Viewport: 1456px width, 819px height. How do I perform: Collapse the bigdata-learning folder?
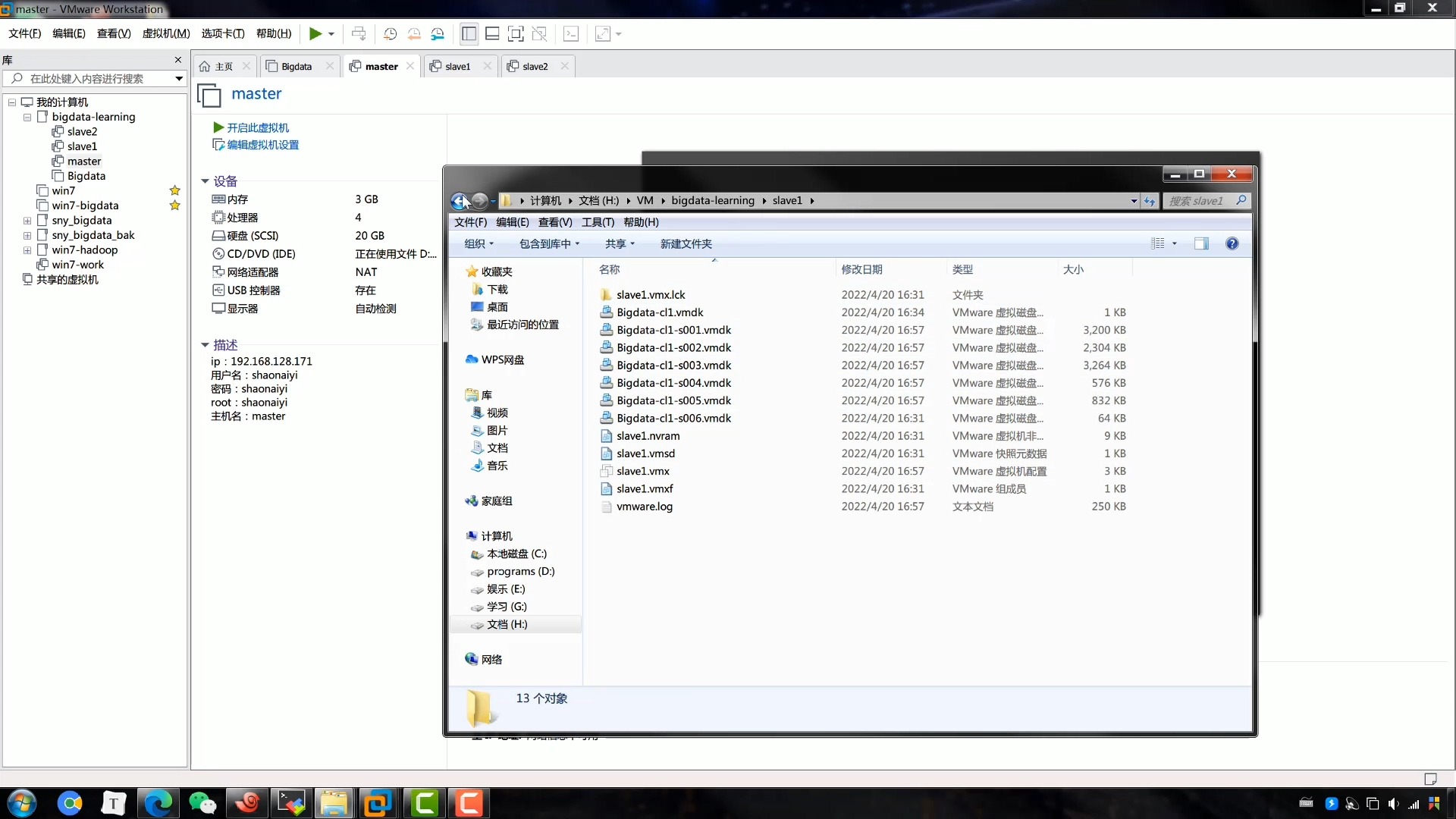(x=27, y=117)
